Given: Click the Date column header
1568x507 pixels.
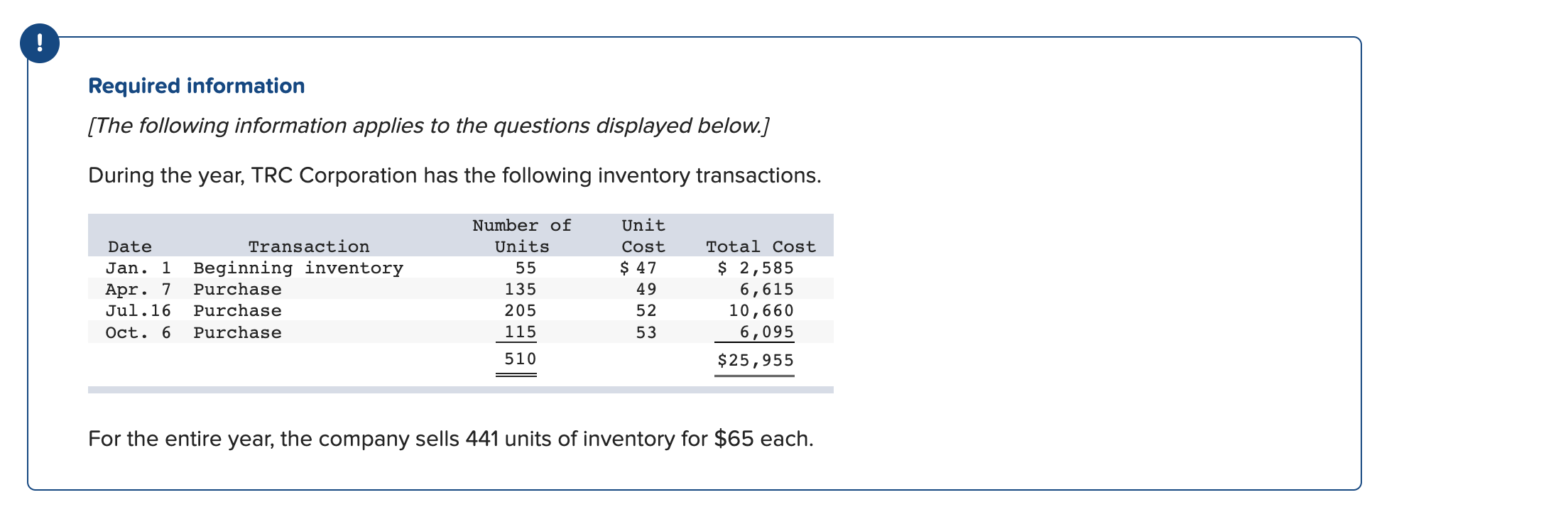Looking at the screenshot, I should click(130, 246).
